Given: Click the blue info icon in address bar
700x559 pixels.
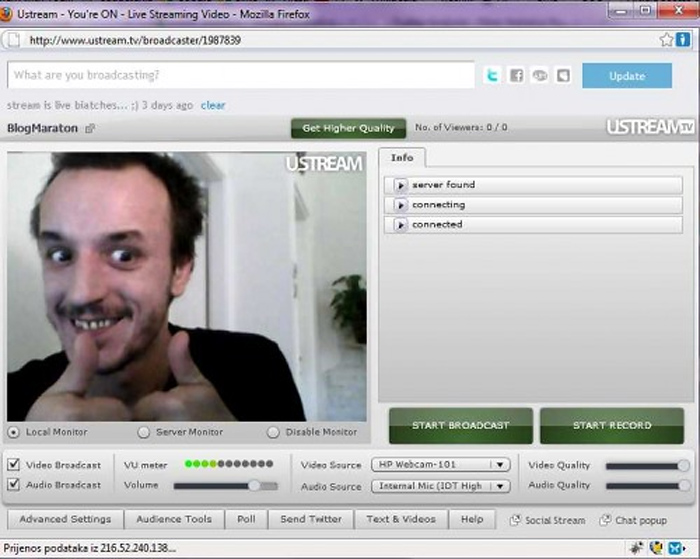Looking at the screenshot, I should [x=683, y=40].
